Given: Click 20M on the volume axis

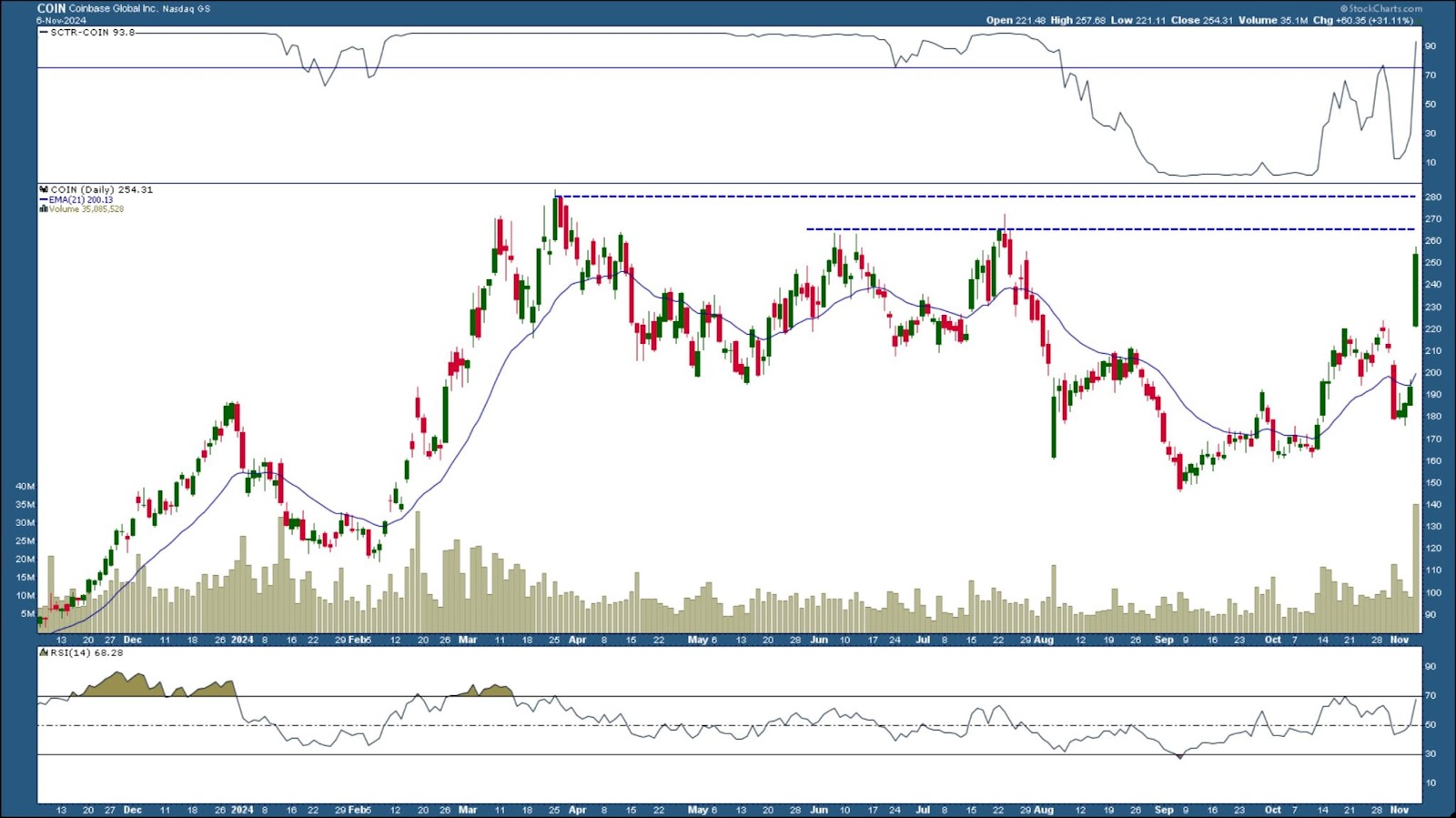Looking at the screenshot, I should point(25,560).
